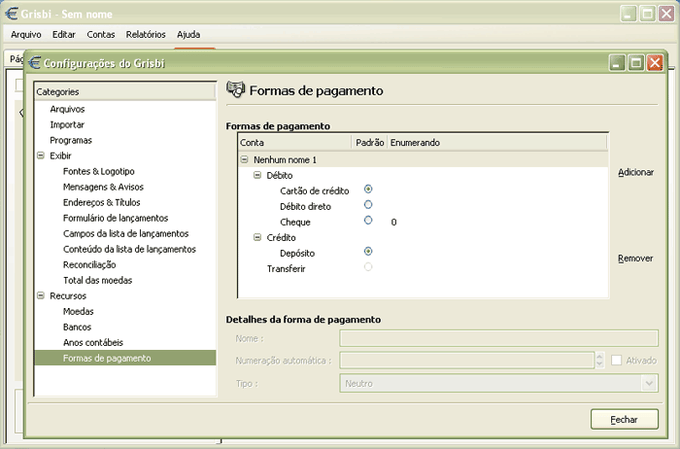This screenshot has width=680, height=449.
Task: Collapse the Débito group
Action: pyautogui.click(x=257, y=175)
